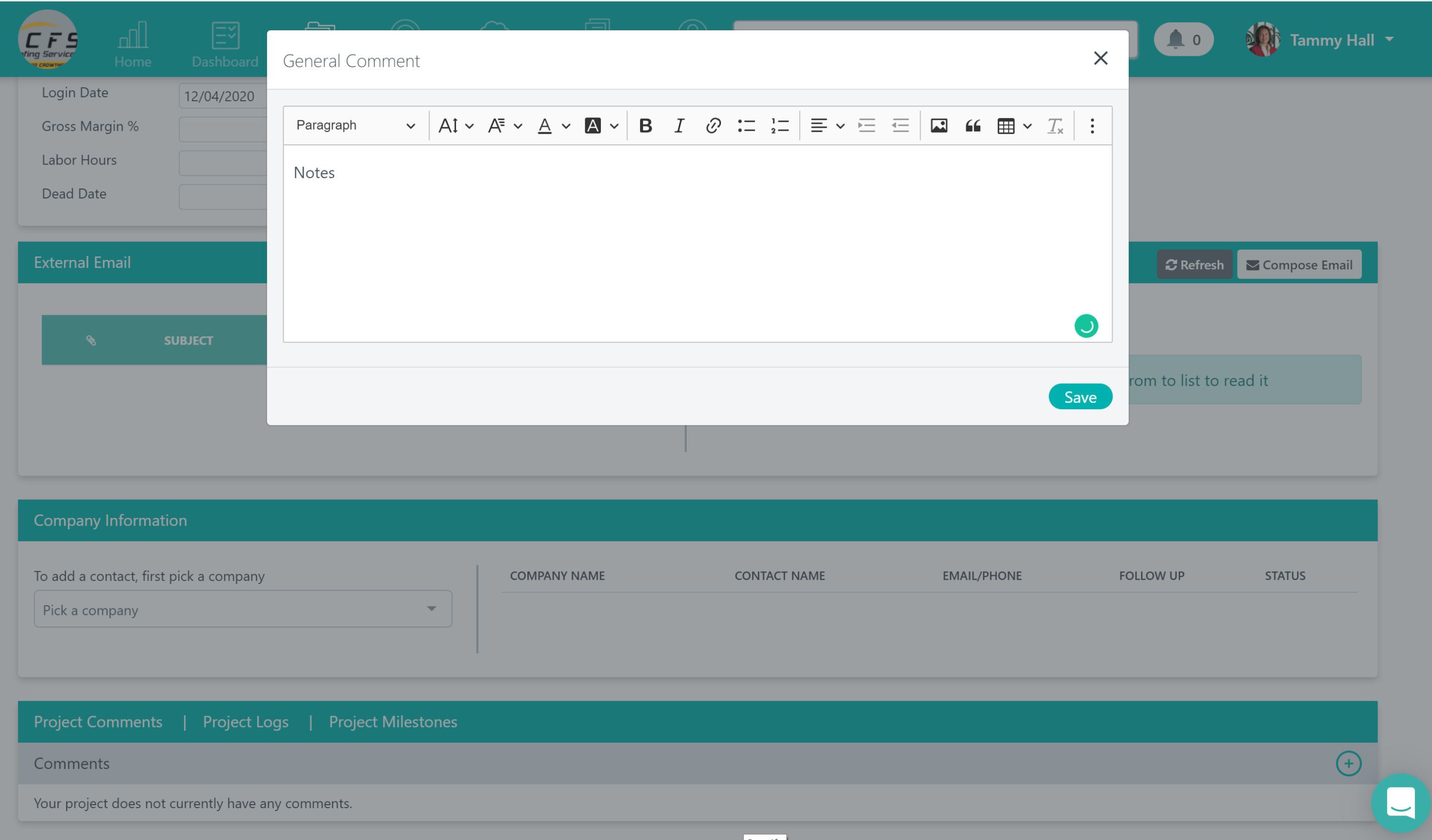The image size is (1432, 840).
Task: Click the attachment paperclip column header
Action: click(x=91, y=340)
